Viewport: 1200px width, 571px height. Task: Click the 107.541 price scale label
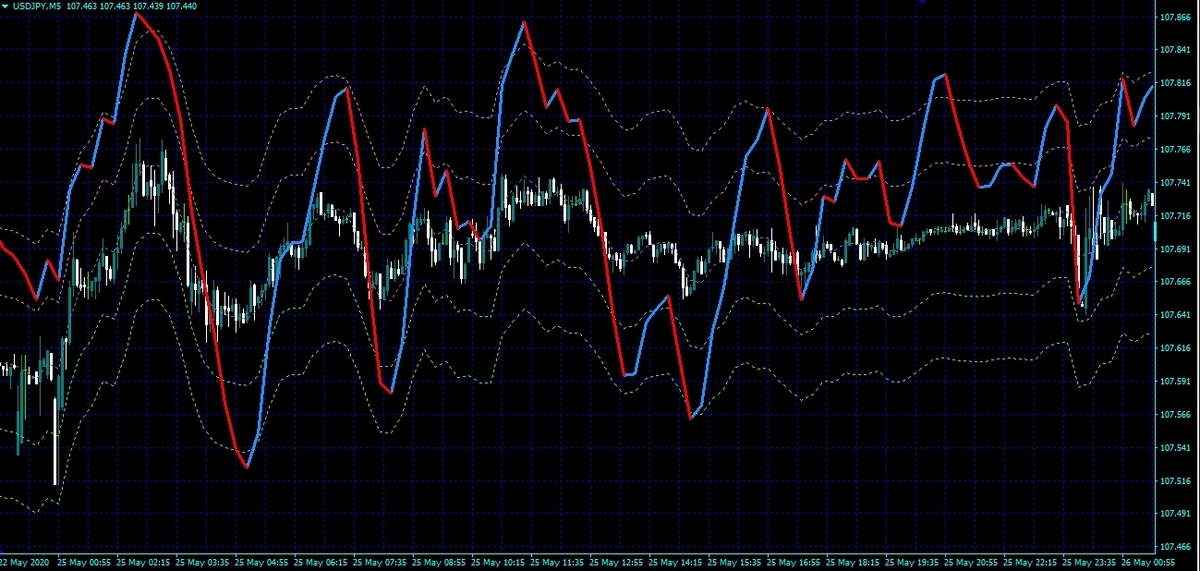click(x=1174, y=447)
